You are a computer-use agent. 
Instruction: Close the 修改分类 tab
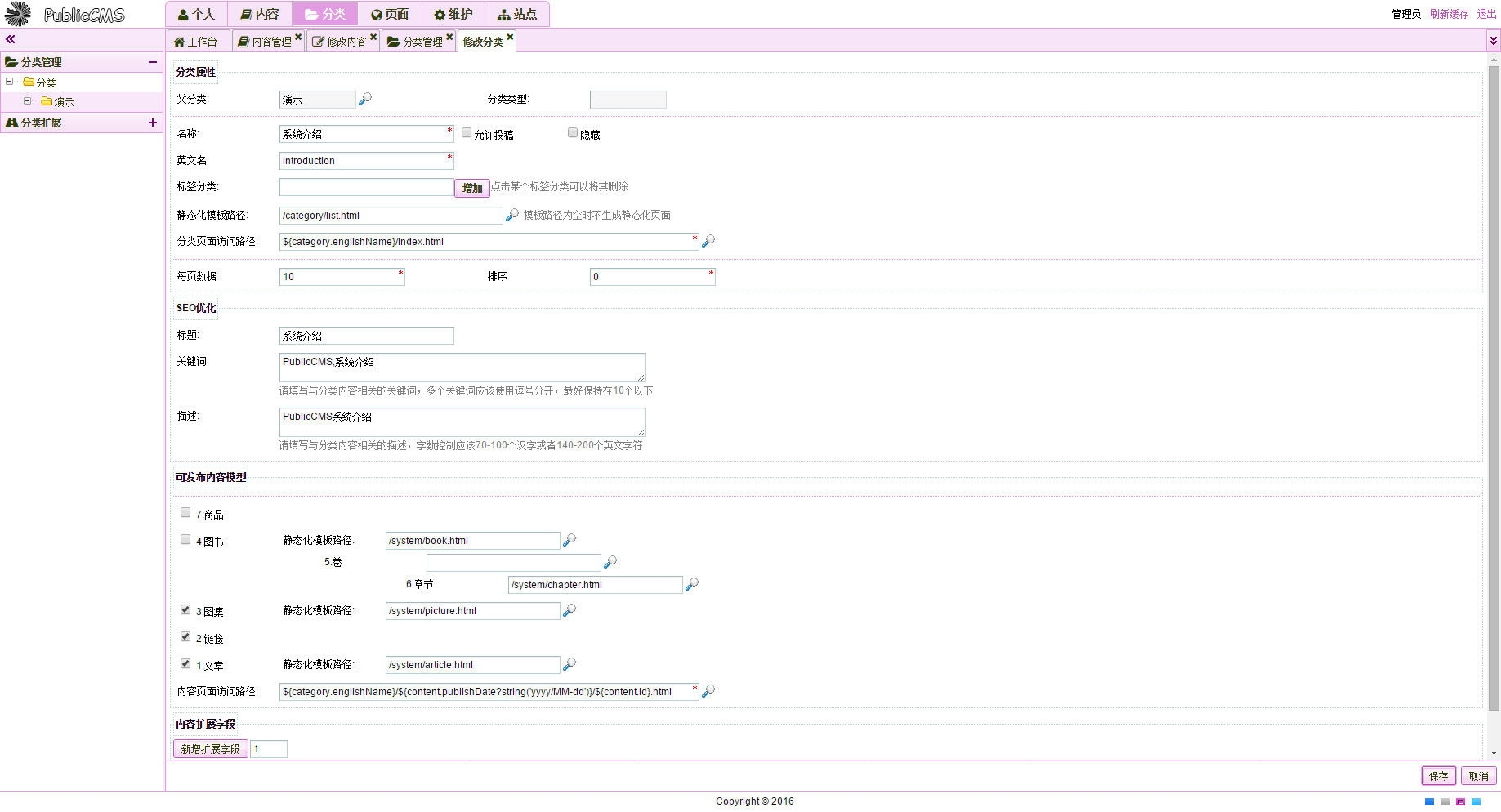(x=510, y=37)
